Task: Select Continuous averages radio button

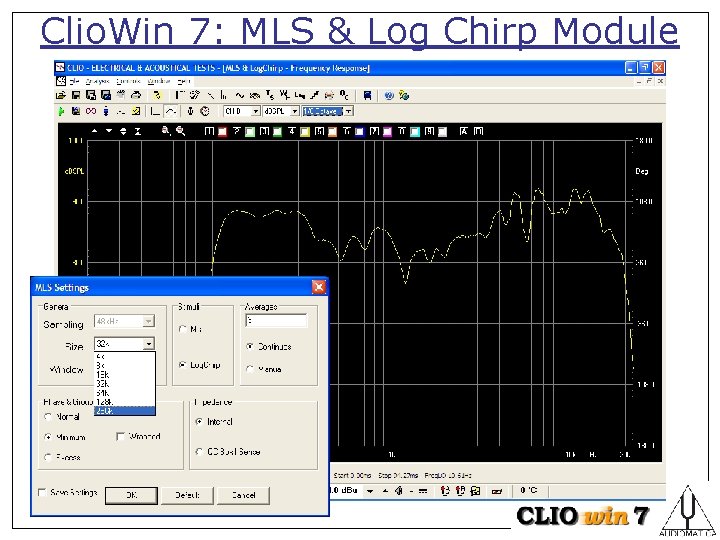Action: pos(250,347)
